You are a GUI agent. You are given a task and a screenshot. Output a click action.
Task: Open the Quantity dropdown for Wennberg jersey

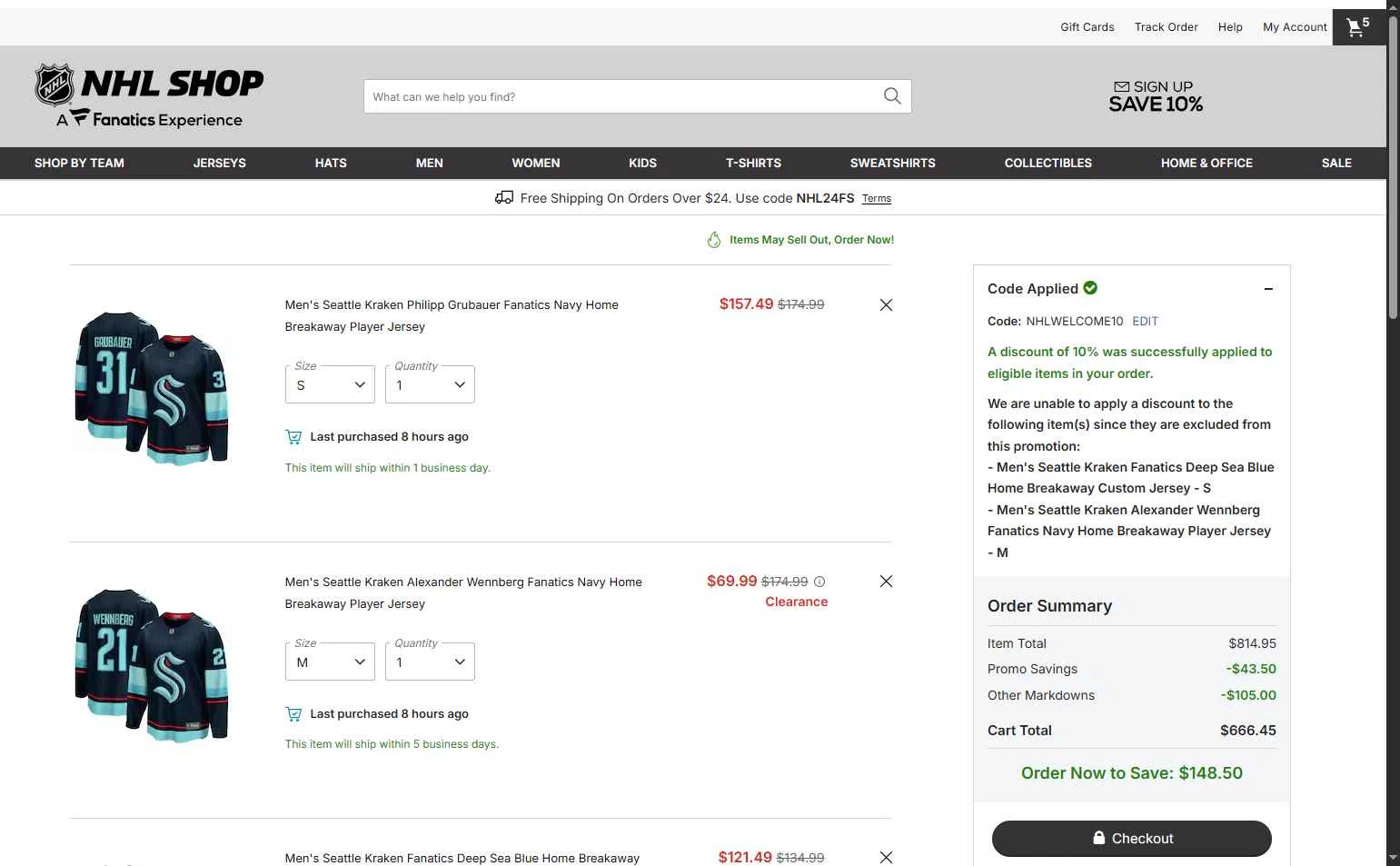[430, 662]
